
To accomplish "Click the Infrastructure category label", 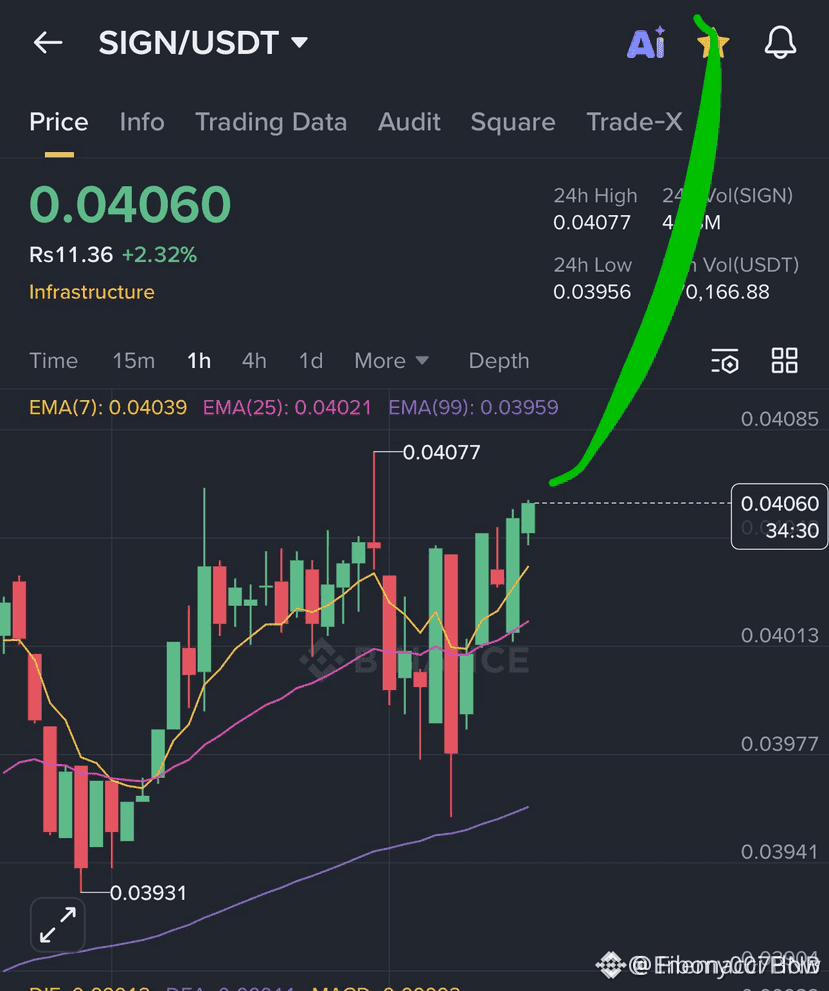I will point(91,291).
